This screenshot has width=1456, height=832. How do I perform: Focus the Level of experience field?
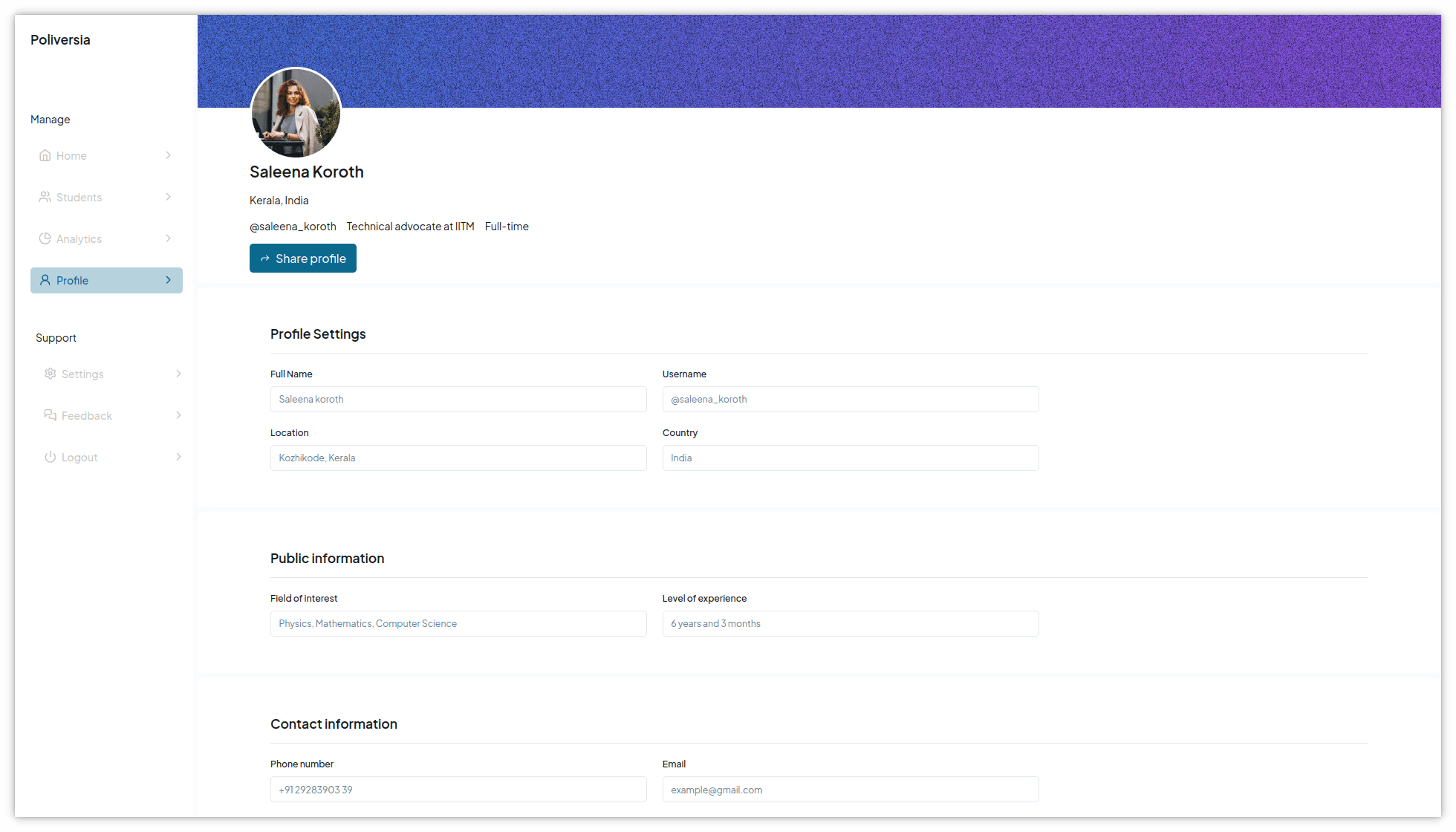(851, 624)
